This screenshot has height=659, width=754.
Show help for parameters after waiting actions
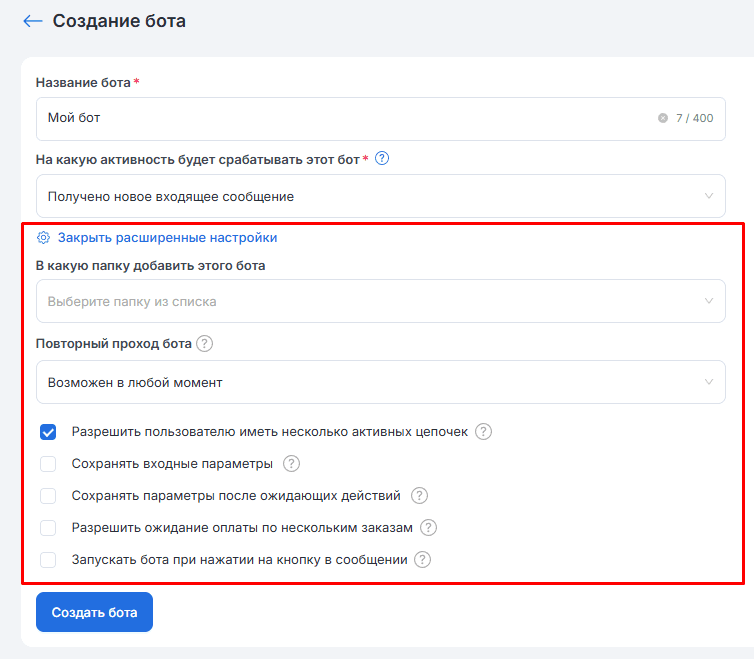pyautogui.click(x=419, y=495)
